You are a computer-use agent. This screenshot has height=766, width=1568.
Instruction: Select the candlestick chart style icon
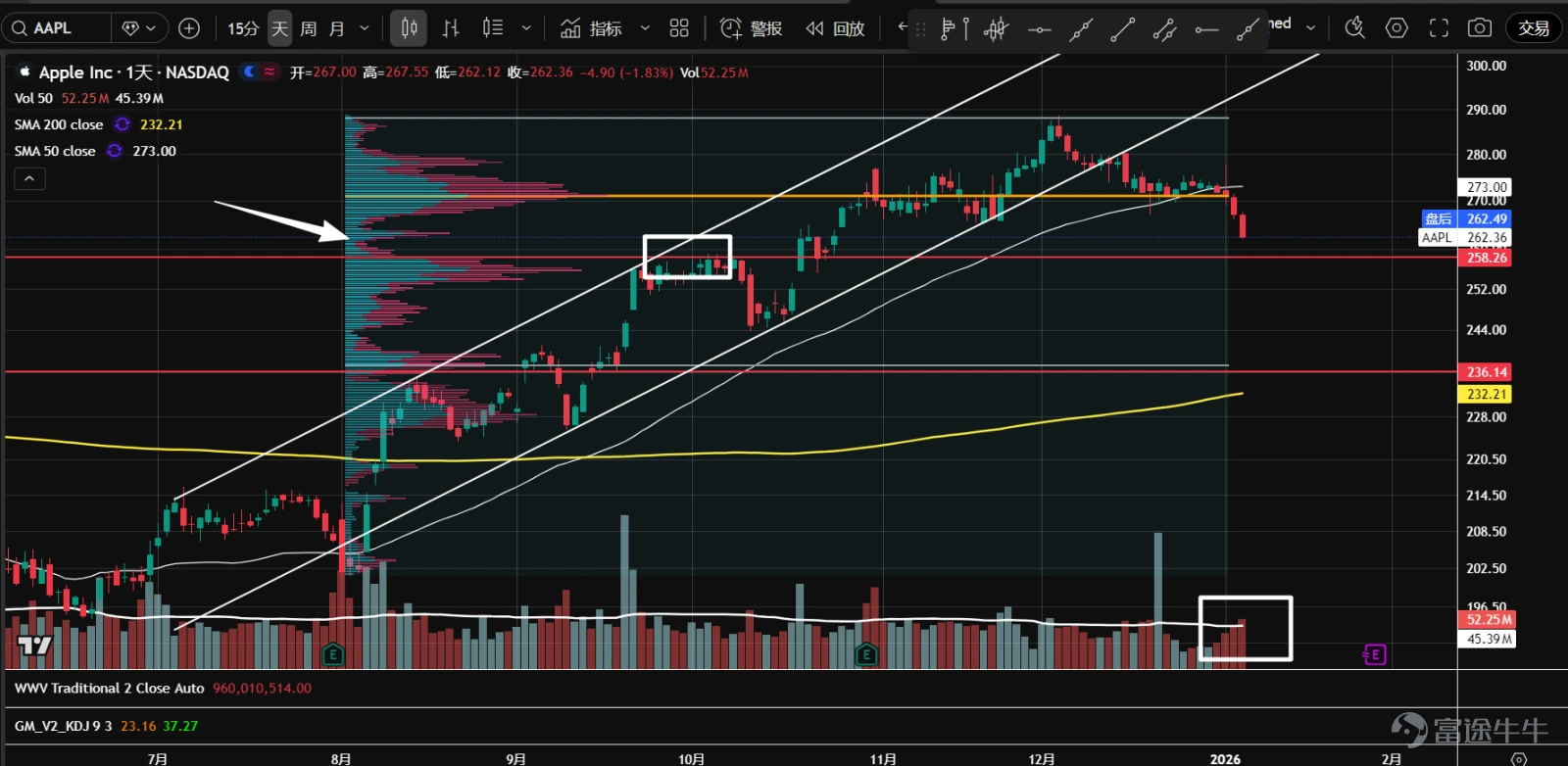click(x=410, y=28)
